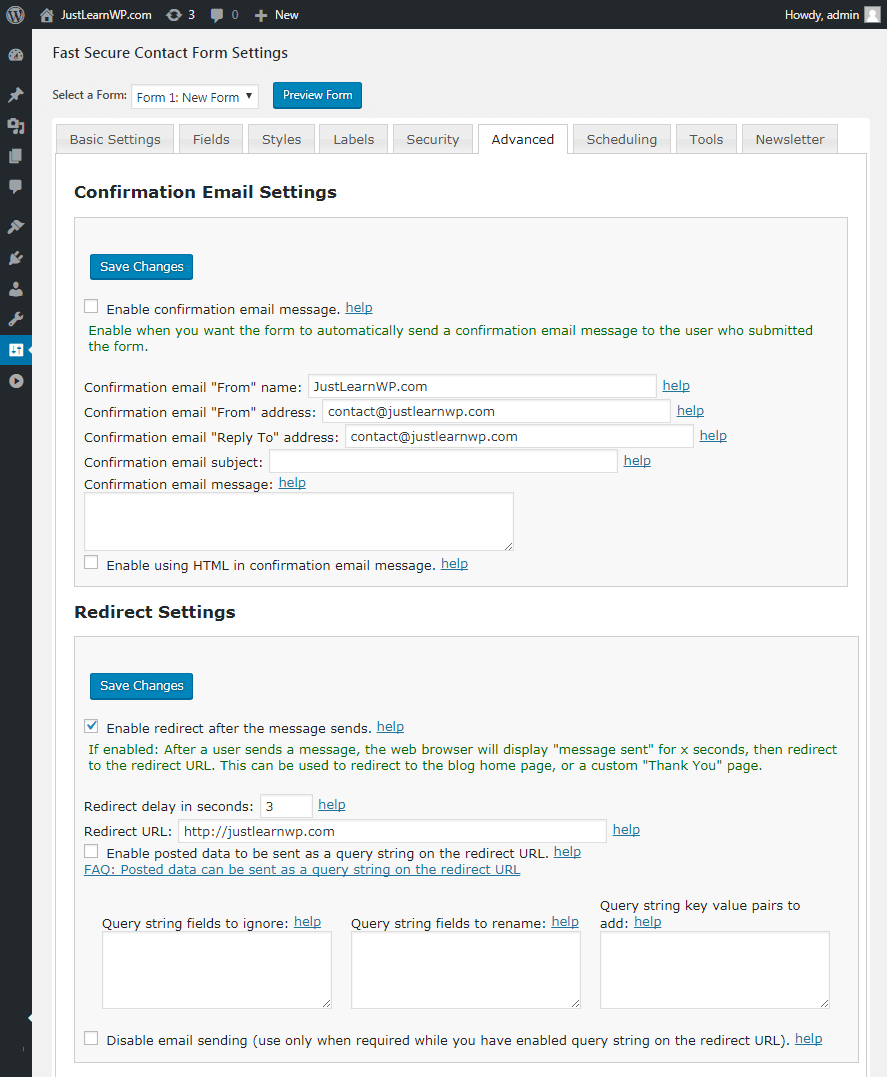Open help for Enable using HTML option
887x1077 pixels.
pos(454,564)
